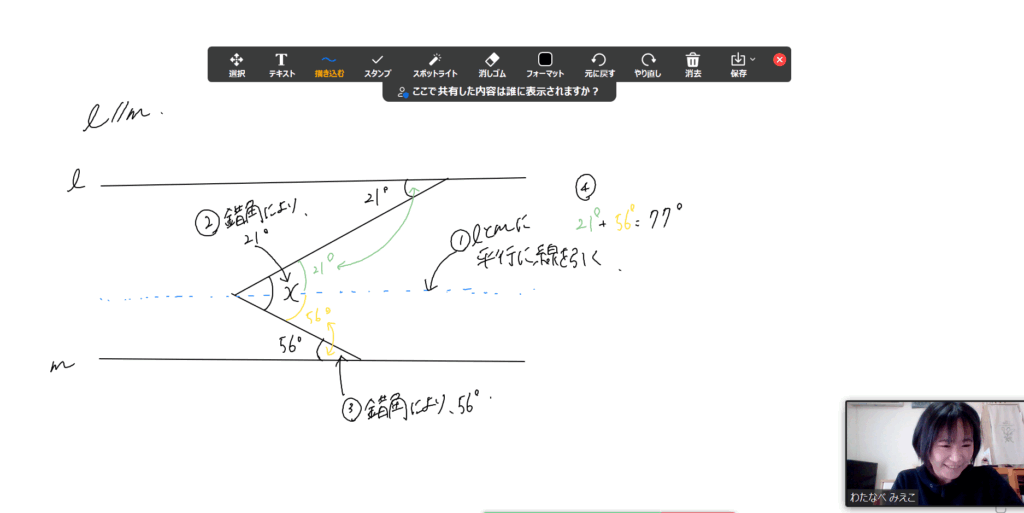Viewport: 1024px width, 513px height.
Task: Close the annotation toolbar with red X
Action: [780, 60]
